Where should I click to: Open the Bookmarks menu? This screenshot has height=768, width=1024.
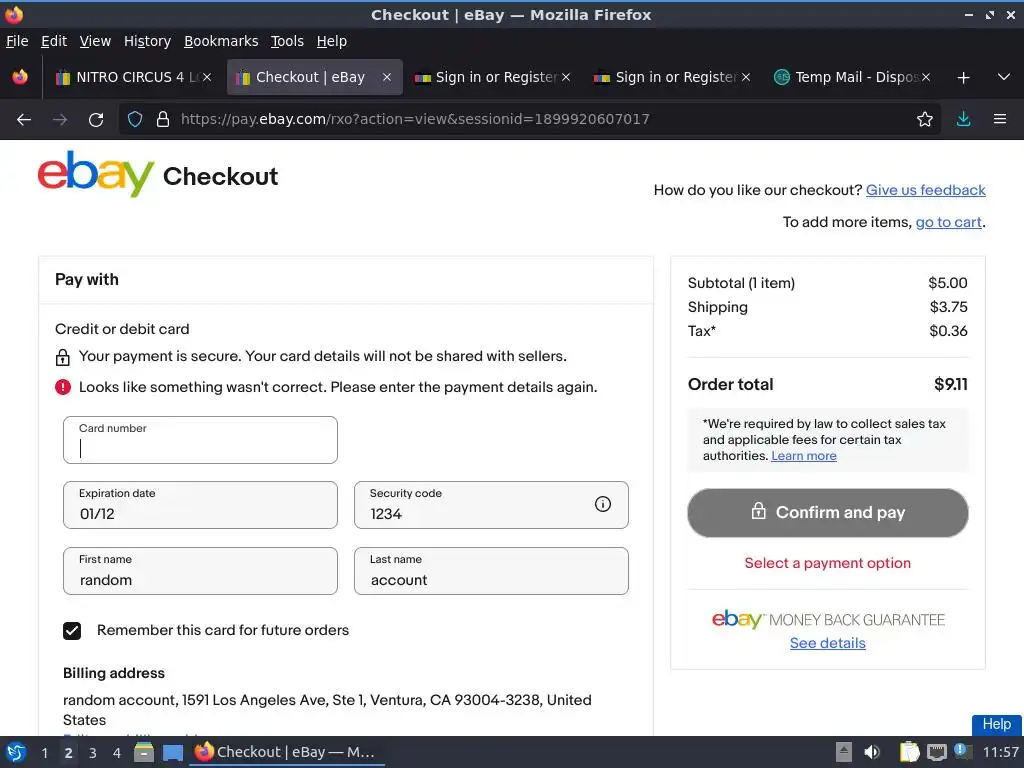pyautogui.click(x=221, y=41)
